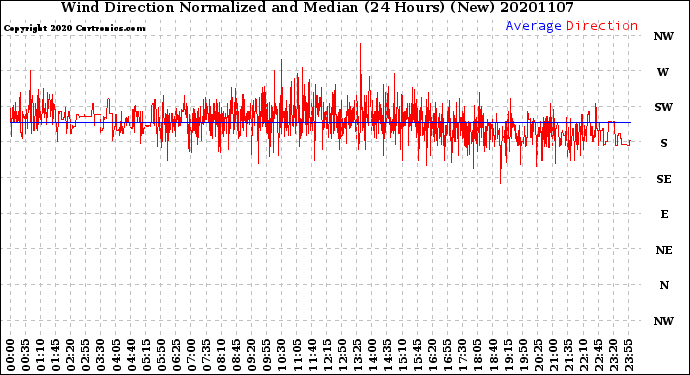The image size is (690, 375).
Task: Click the 12:15 time axis label
Action: pos(327,355)
